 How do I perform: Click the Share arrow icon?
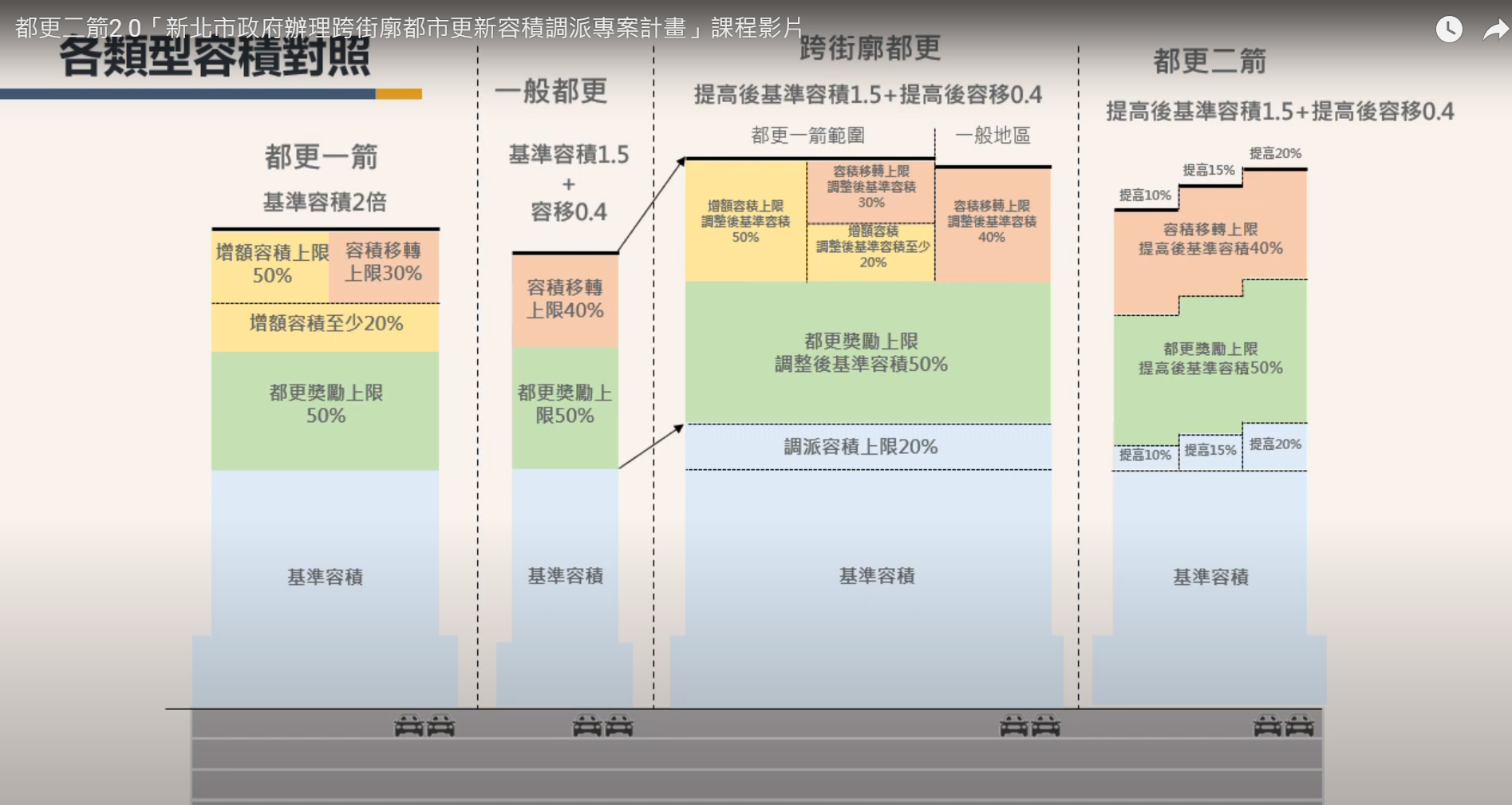click(x=1496, y=30)
